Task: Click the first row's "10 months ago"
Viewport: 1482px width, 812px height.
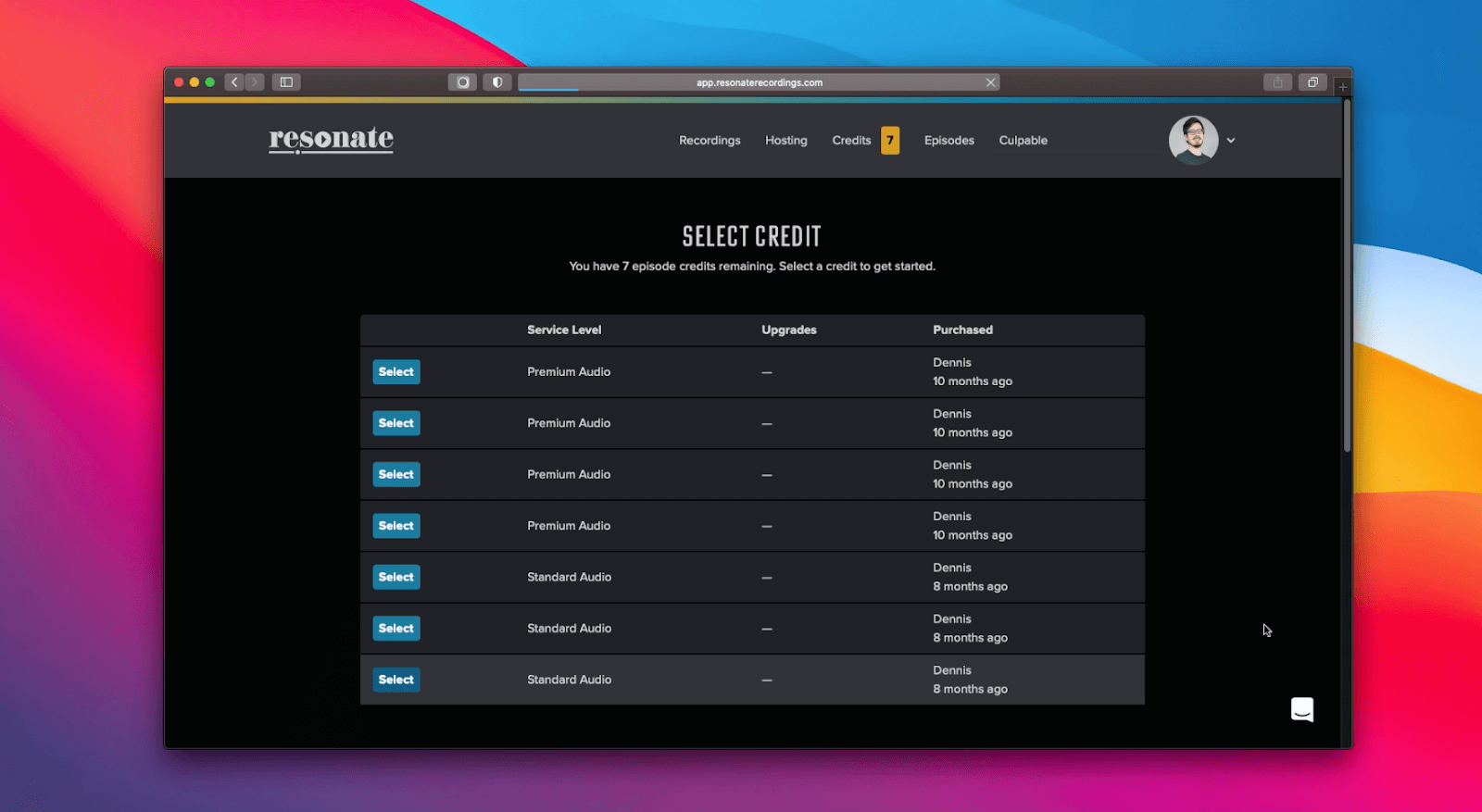Action: tap(973, 381)
